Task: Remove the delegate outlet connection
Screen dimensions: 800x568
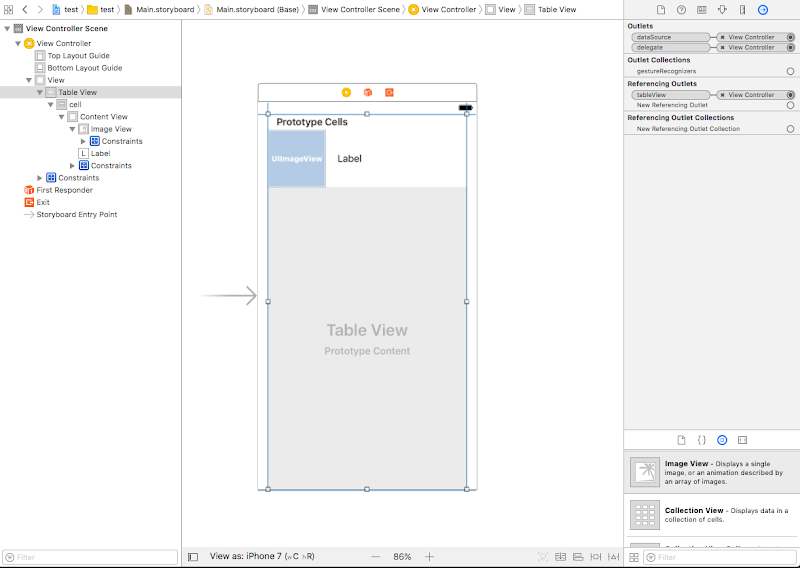Action: click(722, 47)
